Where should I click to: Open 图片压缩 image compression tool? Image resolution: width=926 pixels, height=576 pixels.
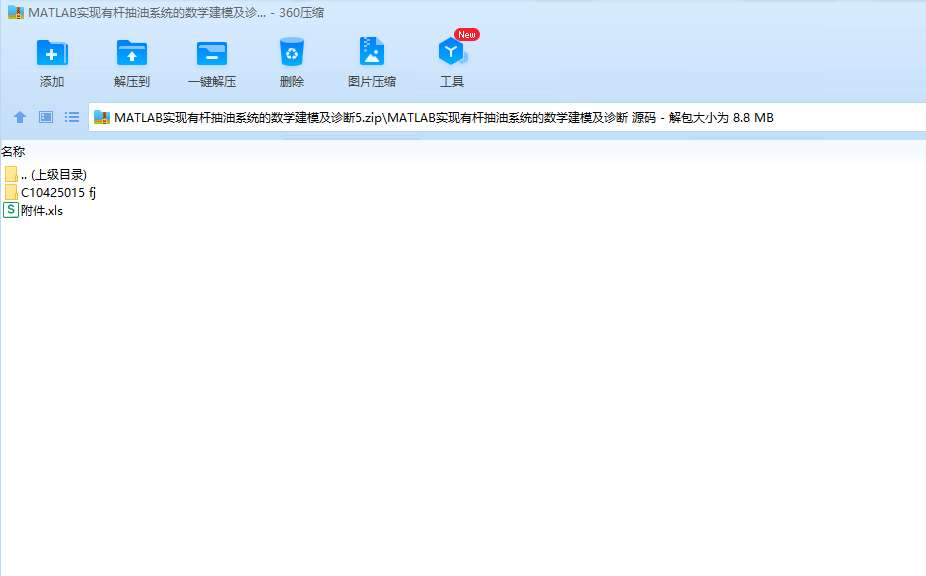click(371, 63)
